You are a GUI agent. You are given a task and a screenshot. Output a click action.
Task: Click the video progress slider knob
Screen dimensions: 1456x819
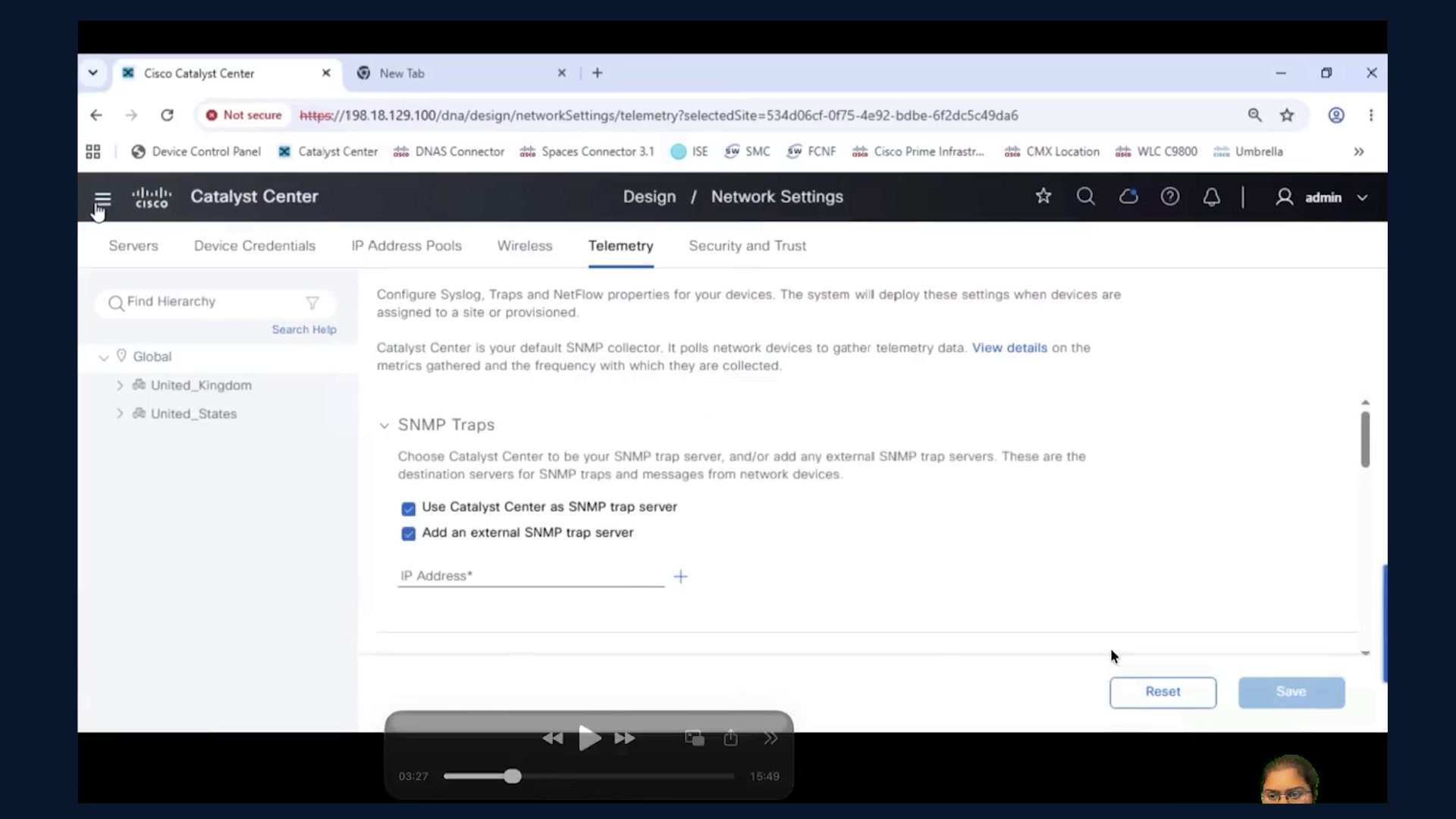[513, 776]
